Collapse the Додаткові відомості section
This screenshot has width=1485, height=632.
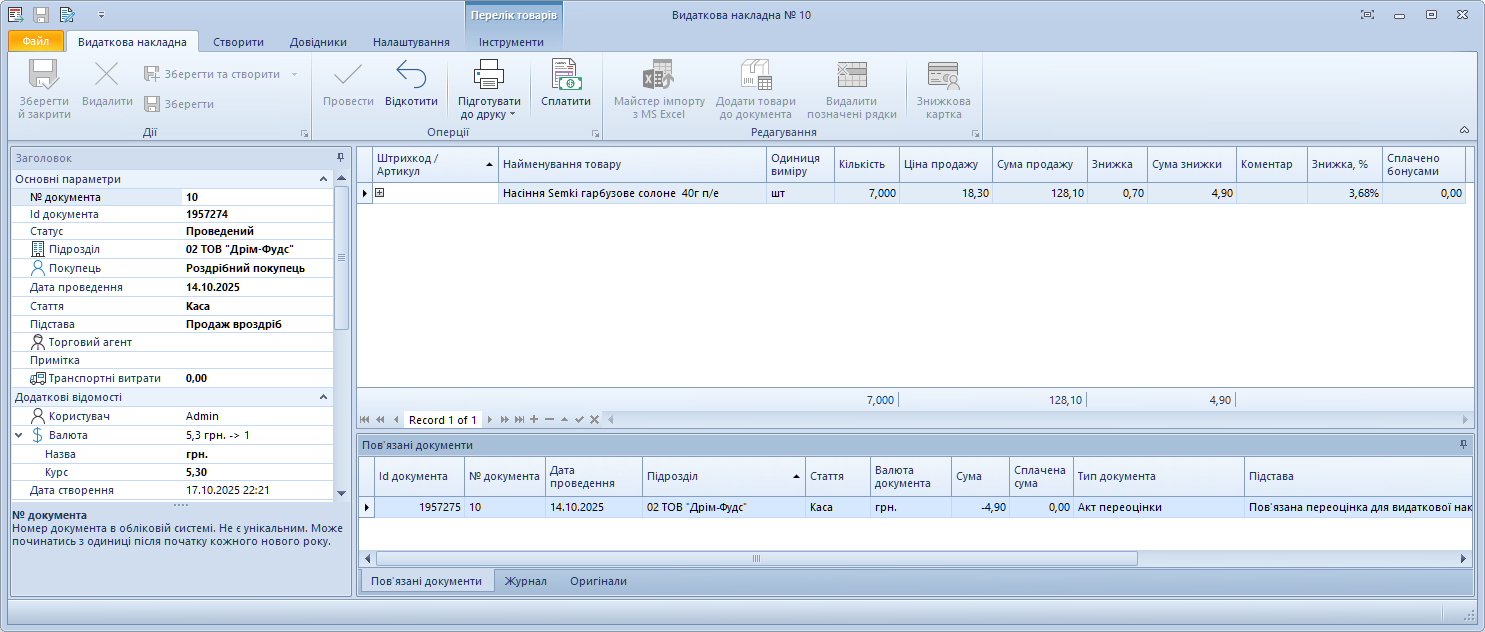pyautogui.click(x=323, y=397)
